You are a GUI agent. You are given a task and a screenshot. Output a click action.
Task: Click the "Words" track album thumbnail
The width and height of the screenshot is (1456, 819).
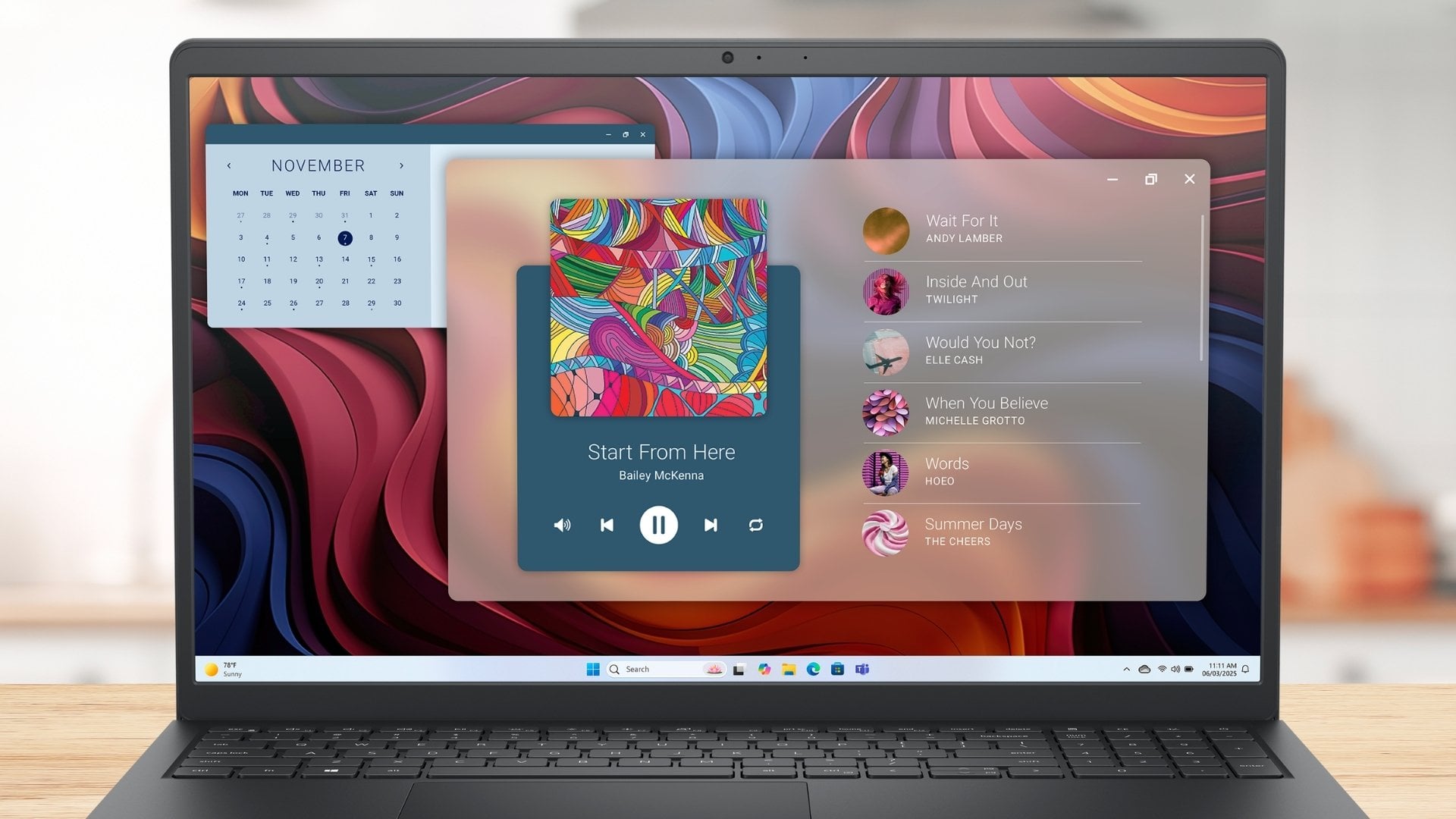(x=885, y=472)
